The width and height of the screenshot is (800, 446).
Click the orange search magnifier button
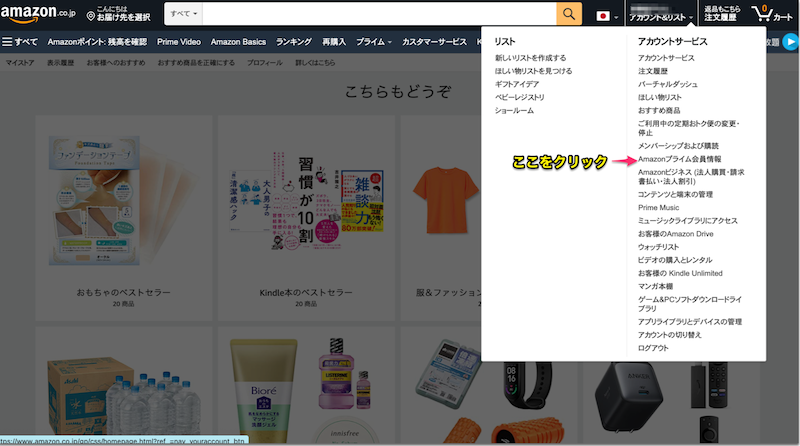pyautogui.click(x=569, y=14)
